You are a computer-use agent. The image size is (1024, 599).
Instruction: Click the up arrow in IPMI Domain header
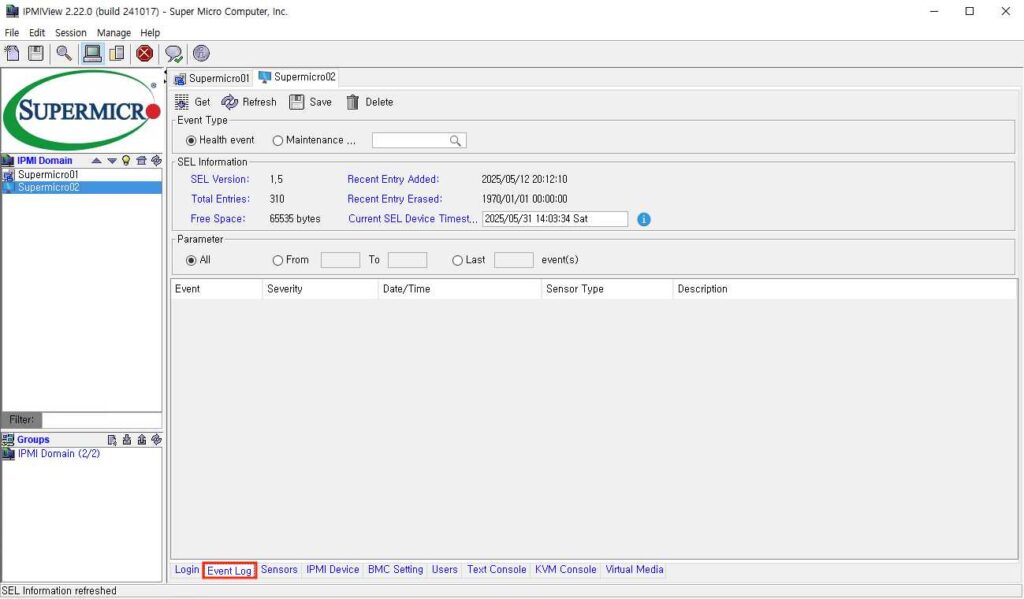(x=97, y=161)
